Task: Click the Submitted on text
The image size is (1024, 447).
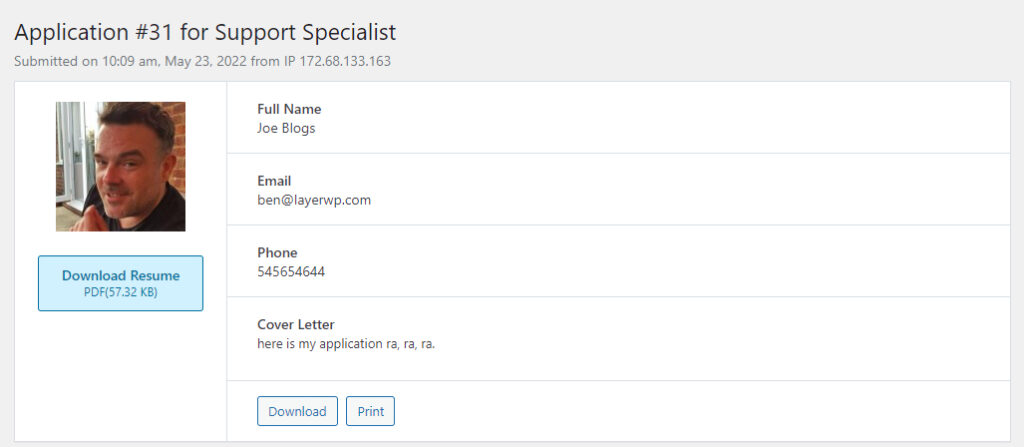Action: pos(56,61)
